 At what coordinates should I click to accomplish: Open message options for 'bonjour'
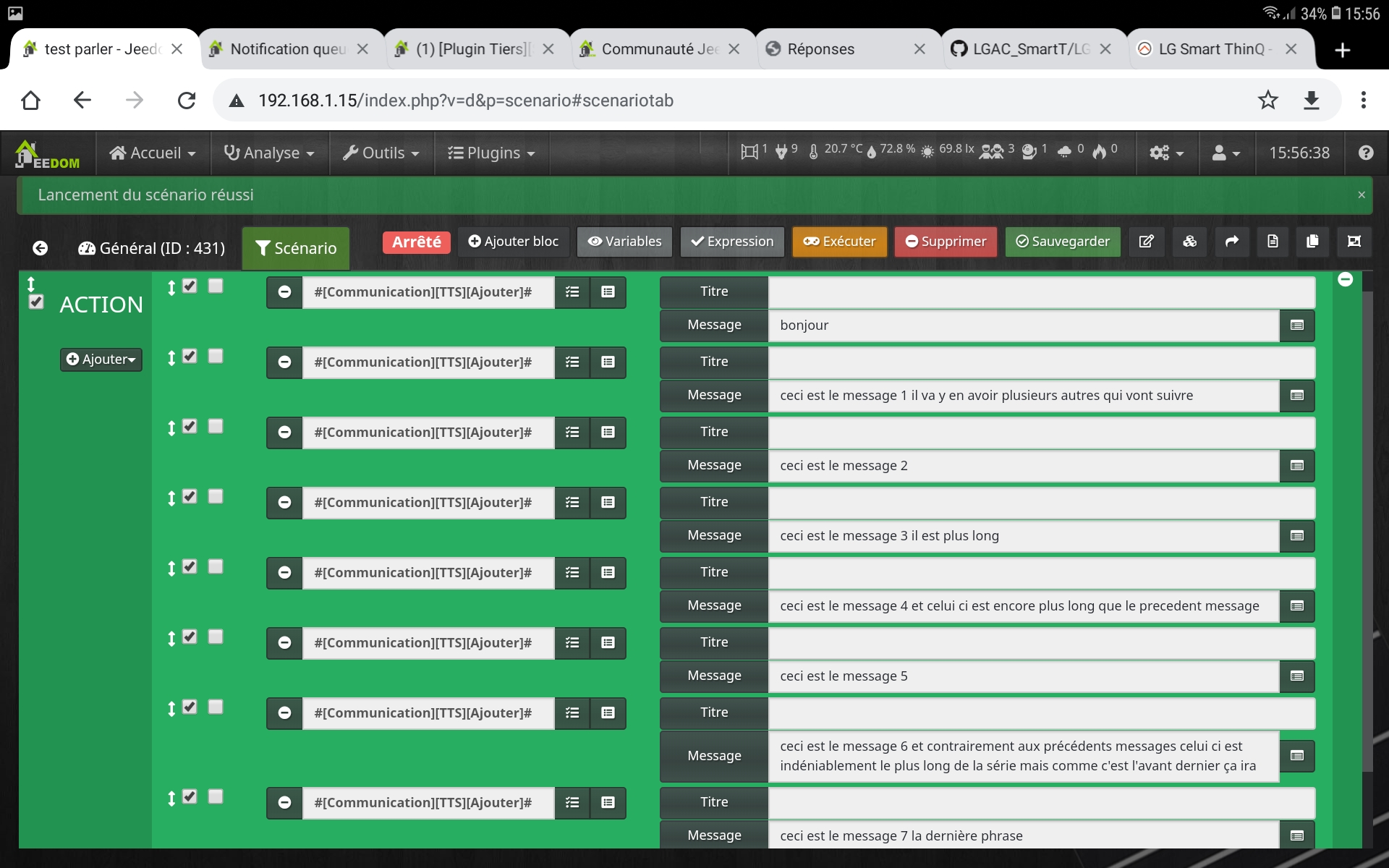point(1297,325)
